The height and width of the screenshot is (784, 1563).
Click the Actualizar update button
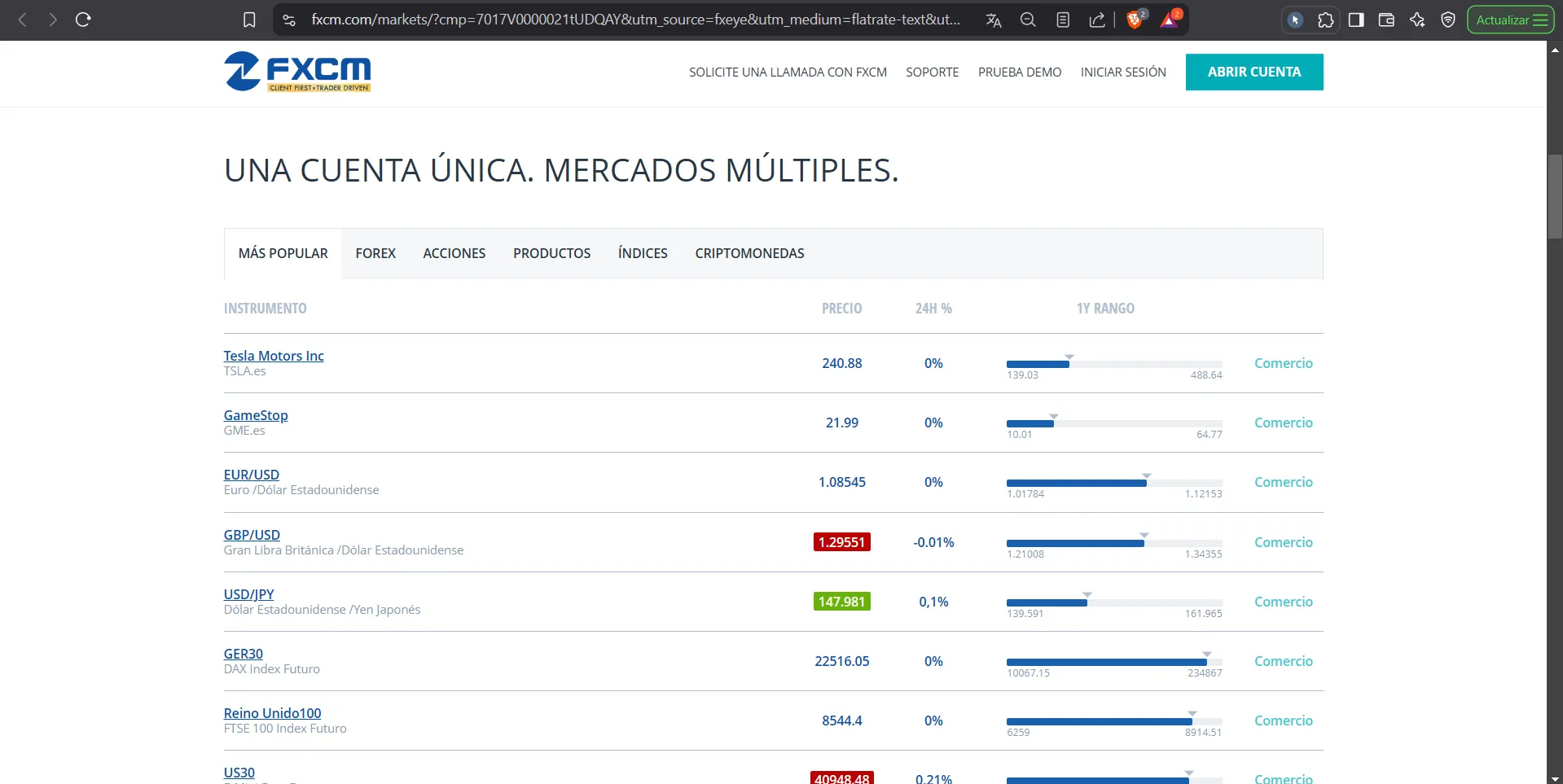click(1511, 20)
